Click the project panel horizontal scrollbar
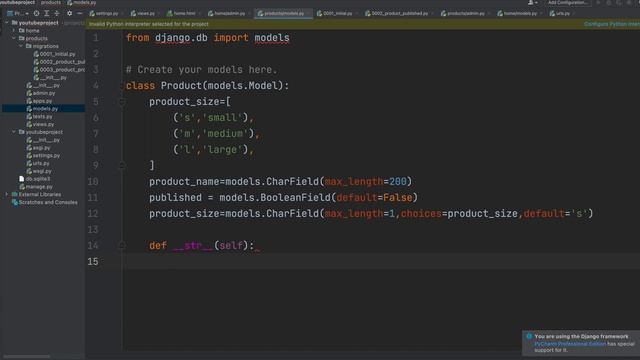This screenshot has width=640, height=360. pos(27,356)
